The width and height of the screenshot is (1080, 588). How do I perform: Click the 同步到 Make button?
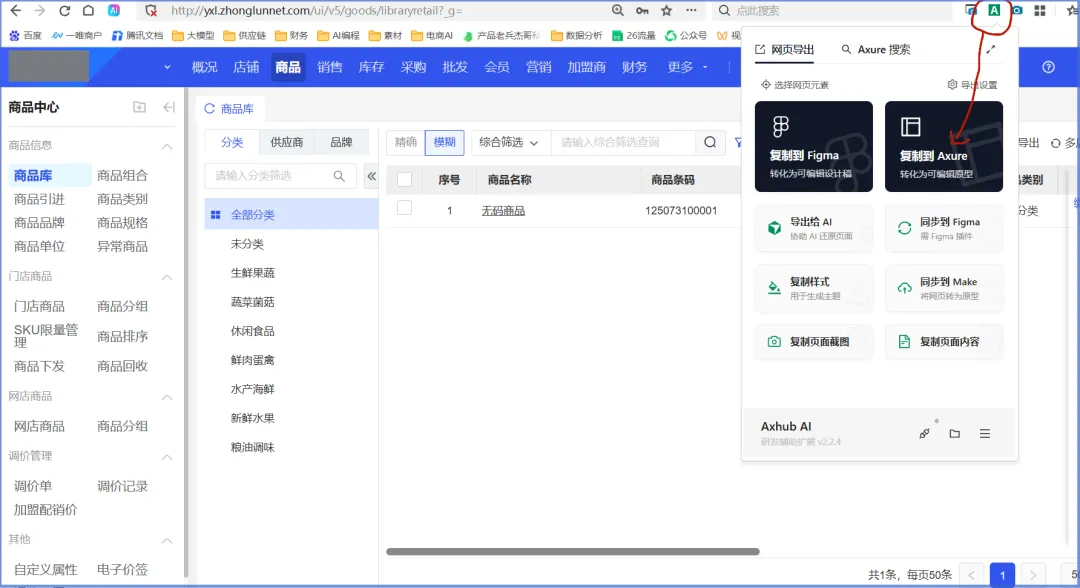click(x=944, y=288)
